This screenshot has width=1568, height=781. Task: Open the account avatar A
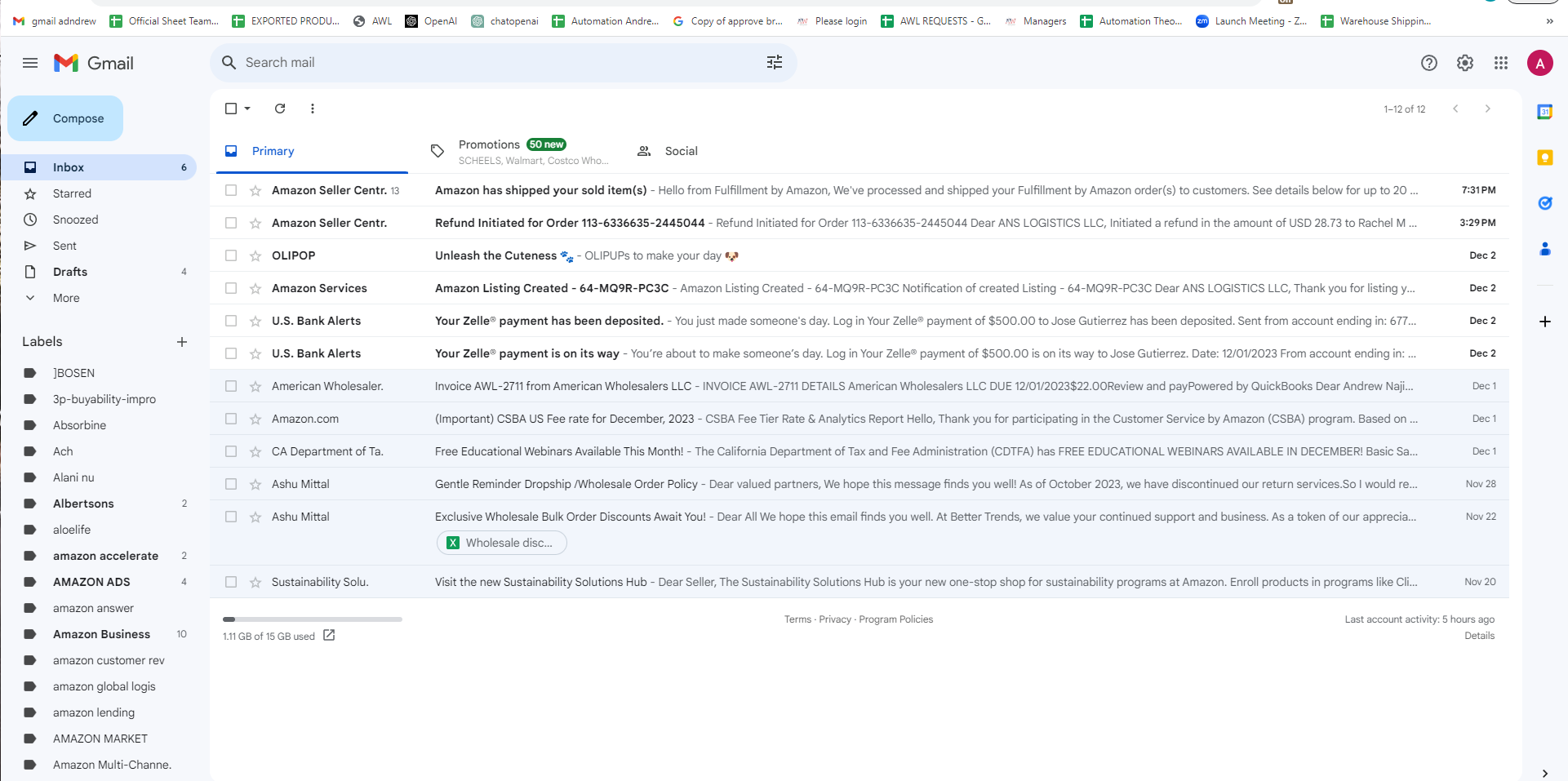[x=1540, y=63]
